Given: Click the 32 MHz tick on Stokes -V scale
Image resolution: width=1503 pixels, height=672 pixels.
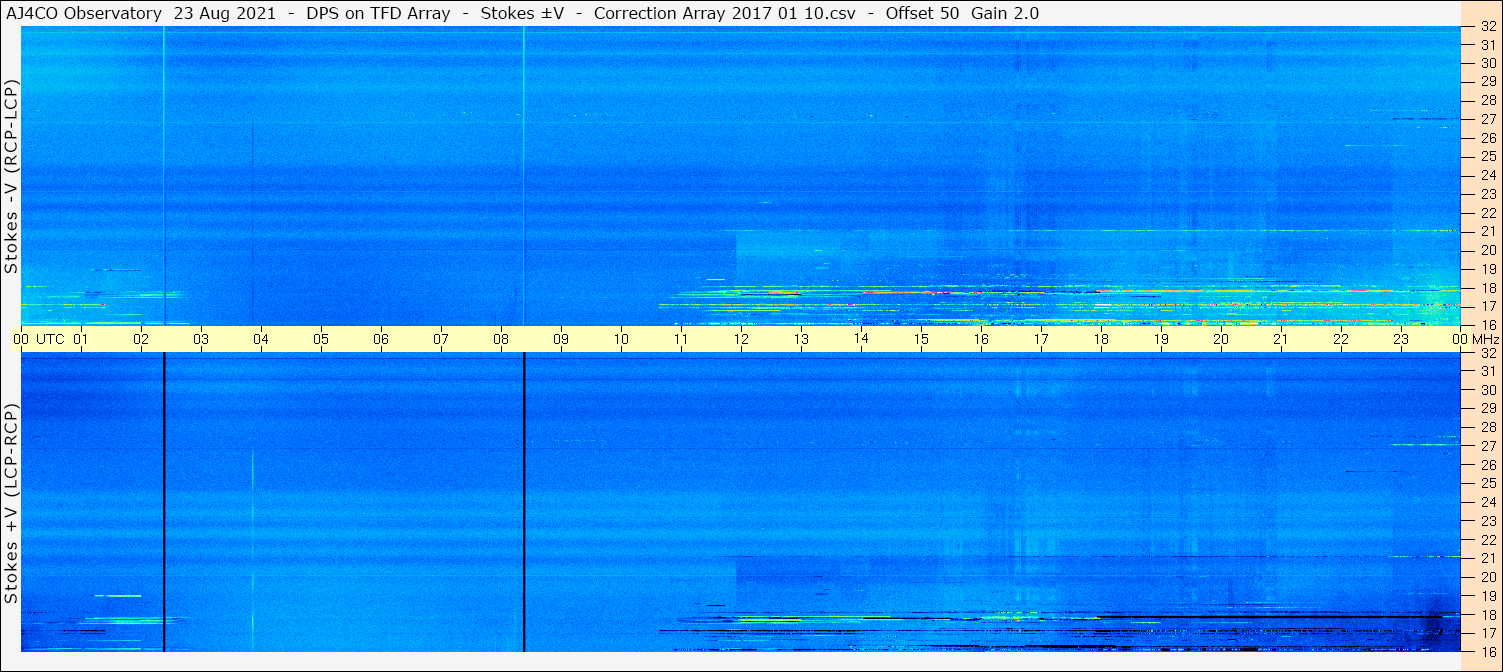Looking at the screenshot, I should click(1487, 27).
